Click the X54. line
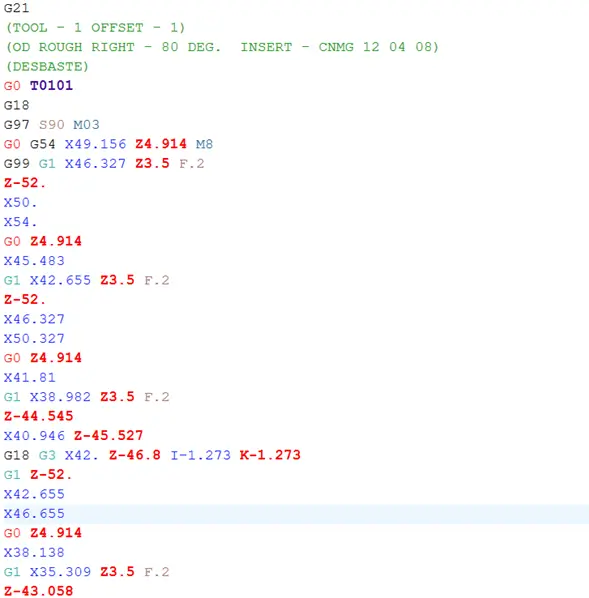The image size is (589, 598). (x=21, y=222)
